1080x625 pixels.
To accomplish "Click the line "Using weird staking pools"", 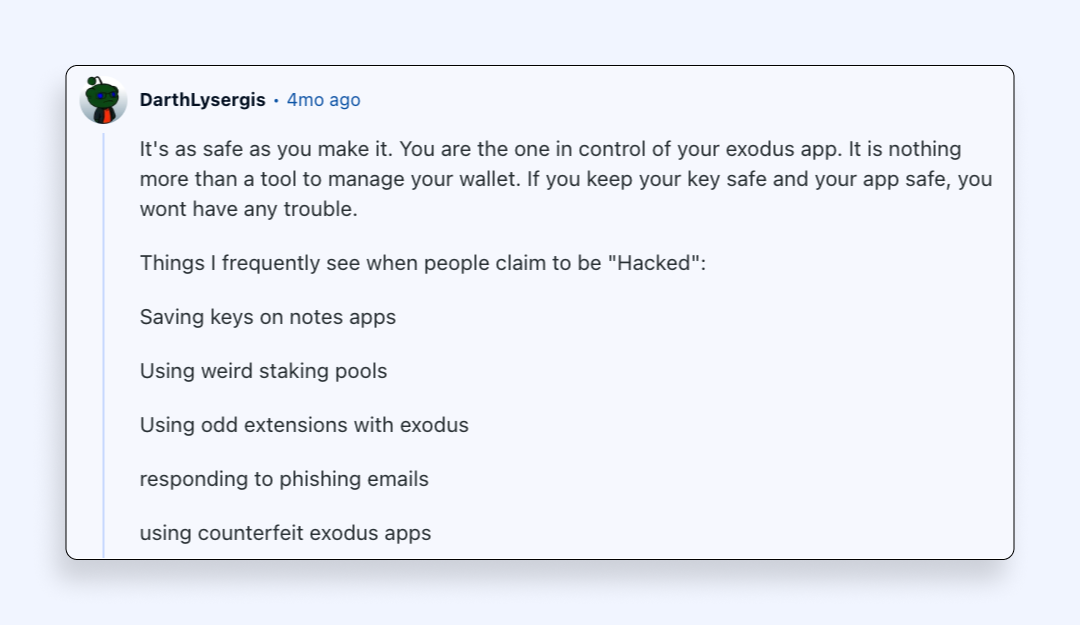I will click(x=263, y=371).
